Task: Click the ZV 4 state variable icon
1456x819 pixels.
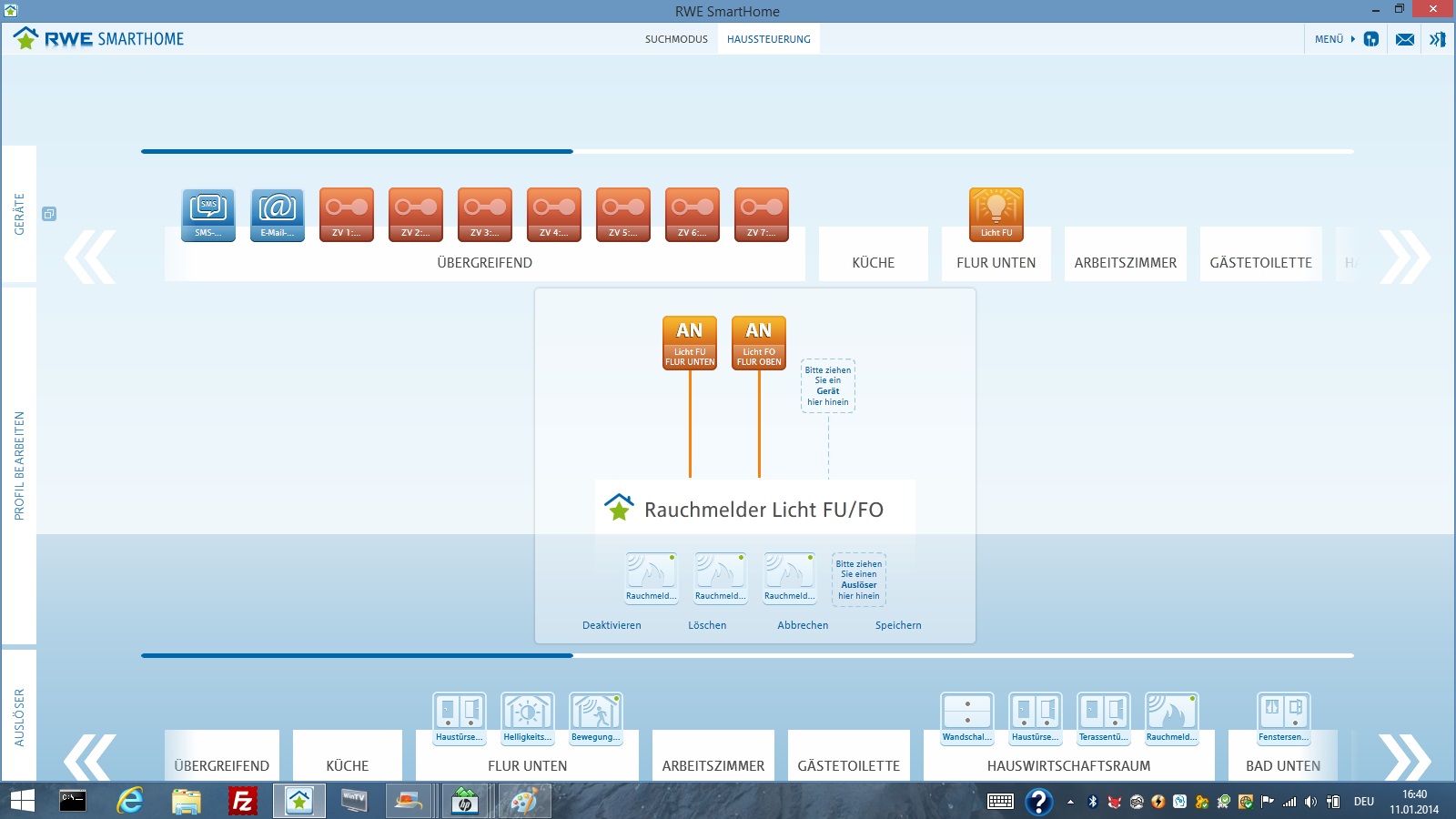Action: point(554,215)
